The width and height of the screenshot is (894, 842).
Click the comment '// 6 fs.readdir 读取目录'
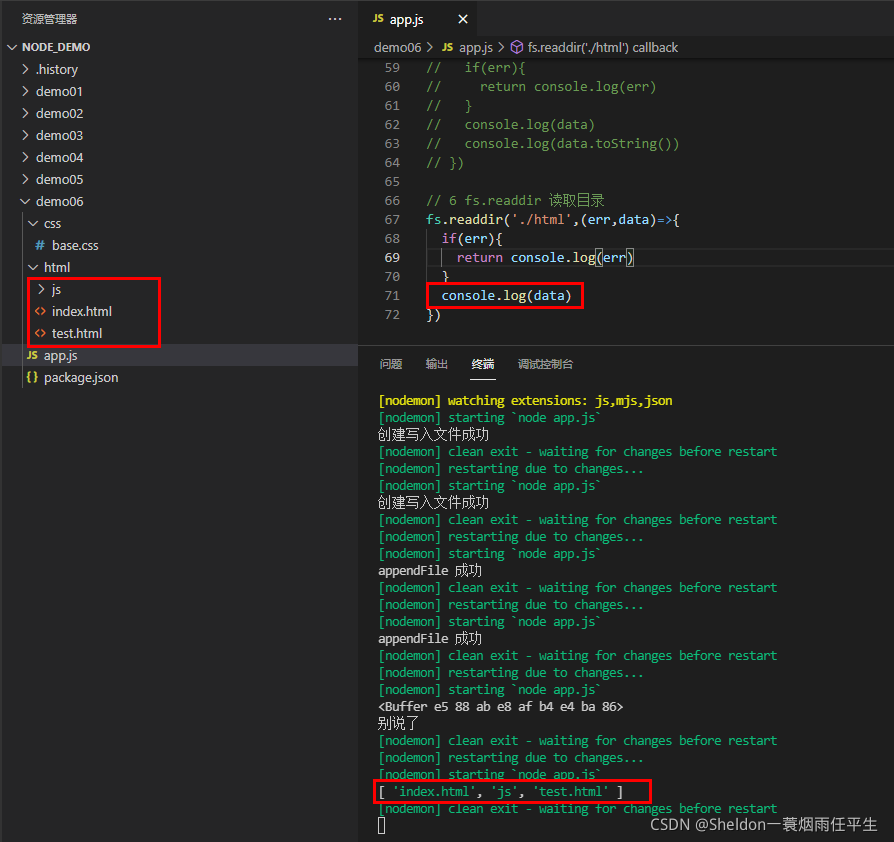pos(515,201)
